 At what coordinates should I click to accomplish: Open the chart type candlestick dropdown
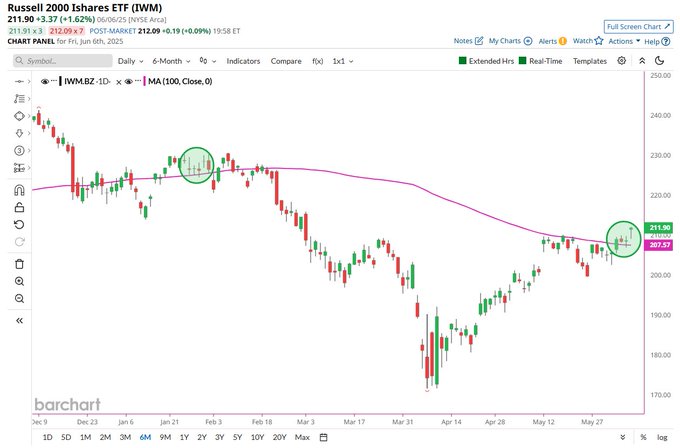pos(208,61)
